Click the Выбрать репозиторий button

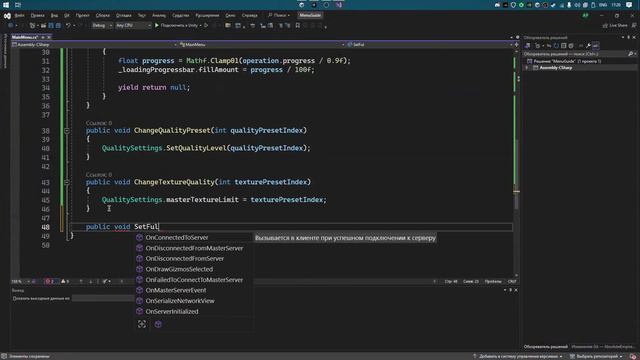[x=596, y=356]
